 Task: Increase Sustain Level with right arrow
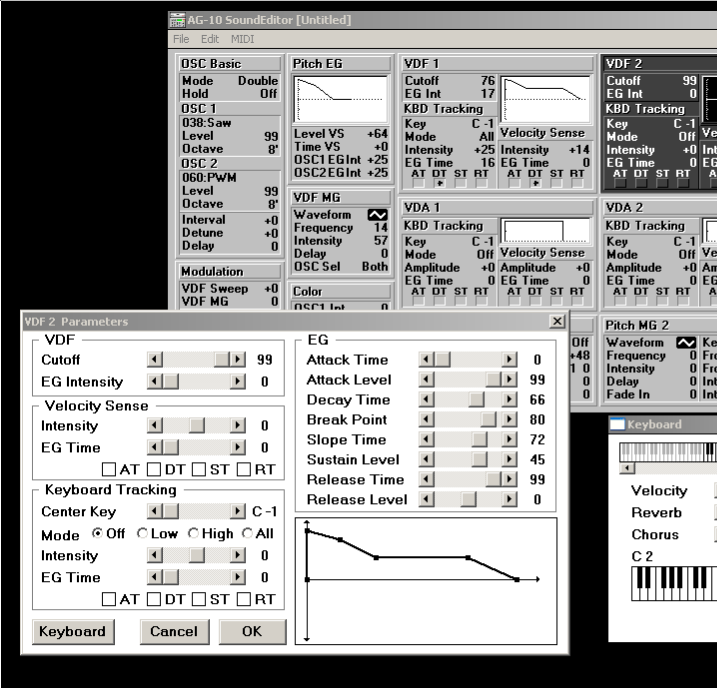(509, 459)
